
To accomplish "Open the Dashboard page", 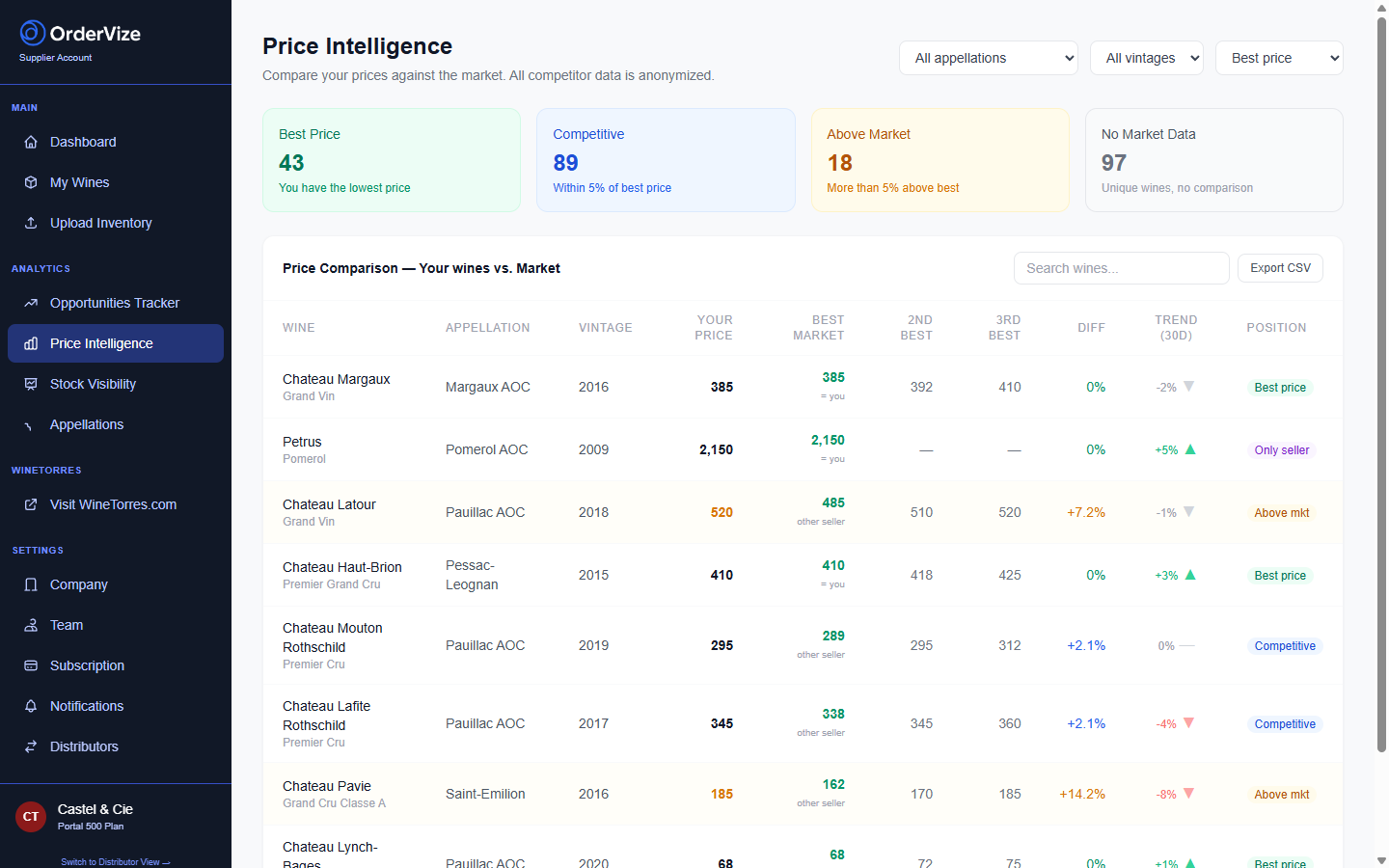I will 116,142.
